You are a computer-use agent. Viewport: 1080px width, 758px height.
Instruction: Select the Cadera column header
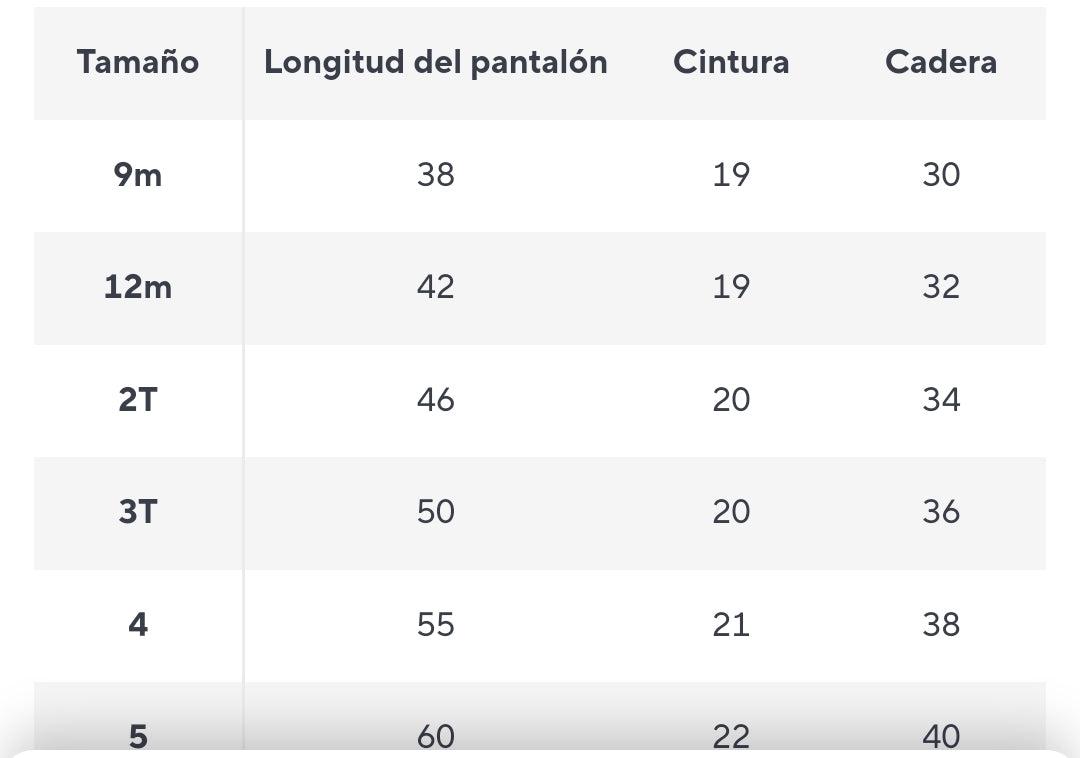940,62
